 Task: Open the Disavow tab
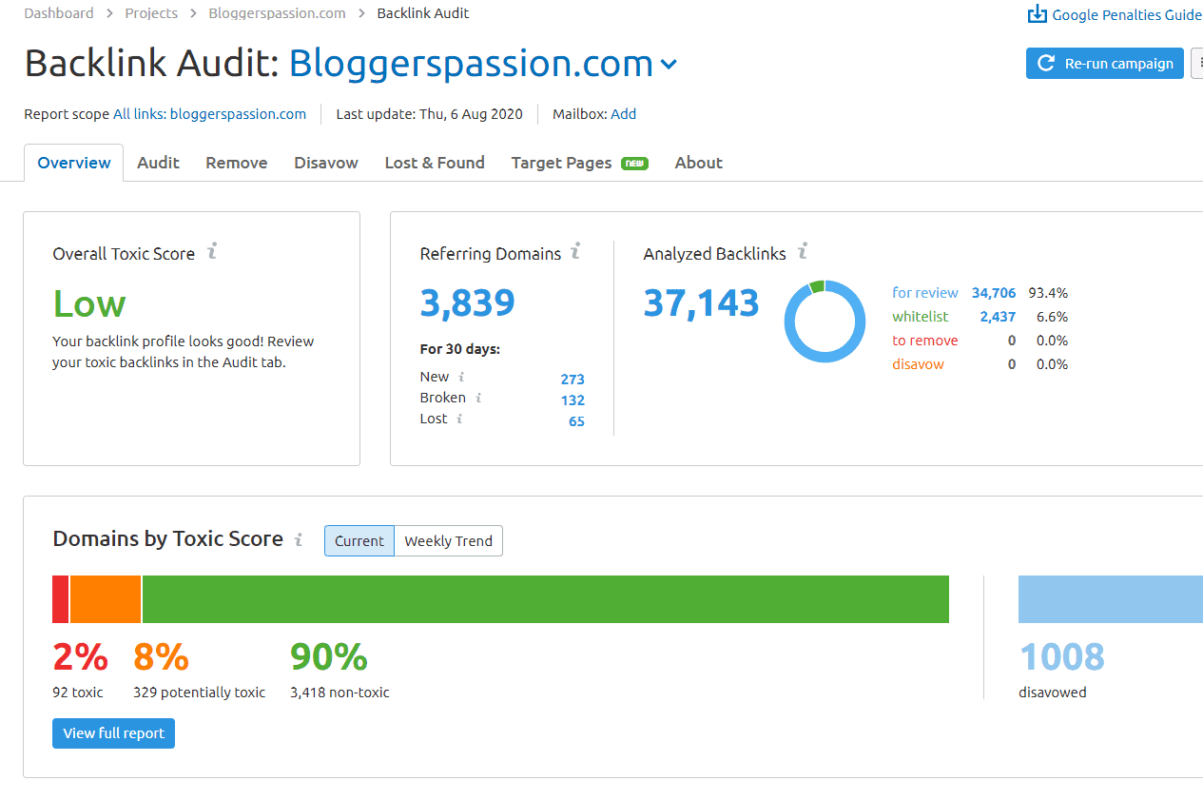pyautogui.click(x=326, y=163)
